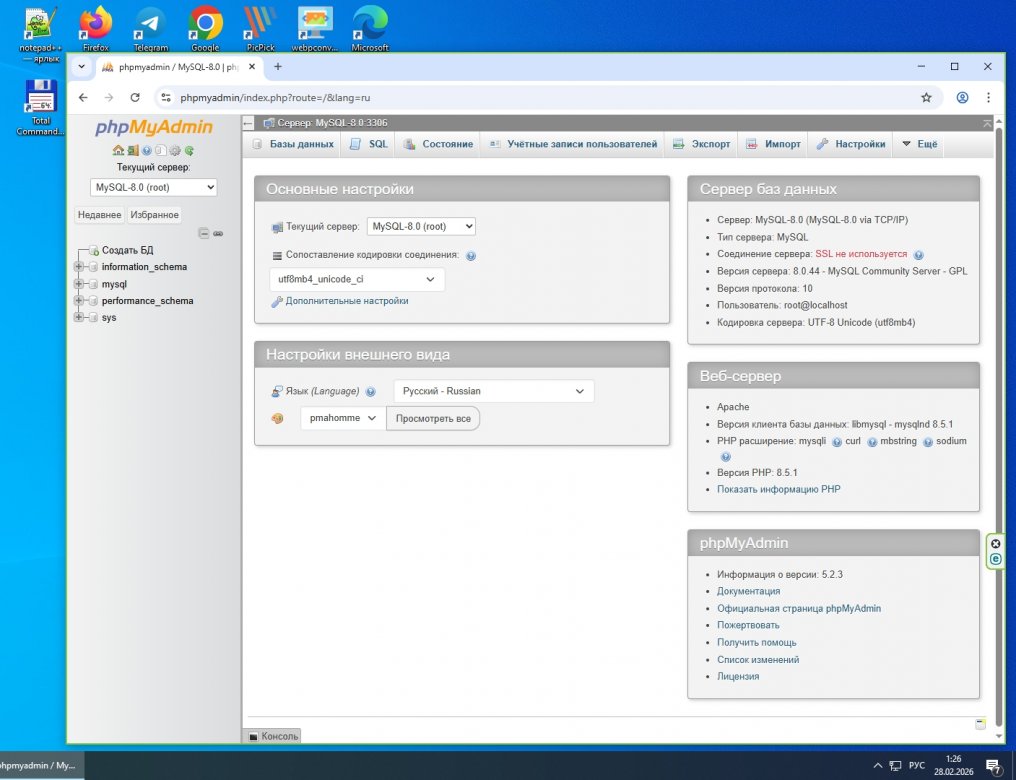Image resolution: width=1016 pixels, height=780 pixels.
Task: Open the Ещё menu dropdown
Action: (919, 144)
